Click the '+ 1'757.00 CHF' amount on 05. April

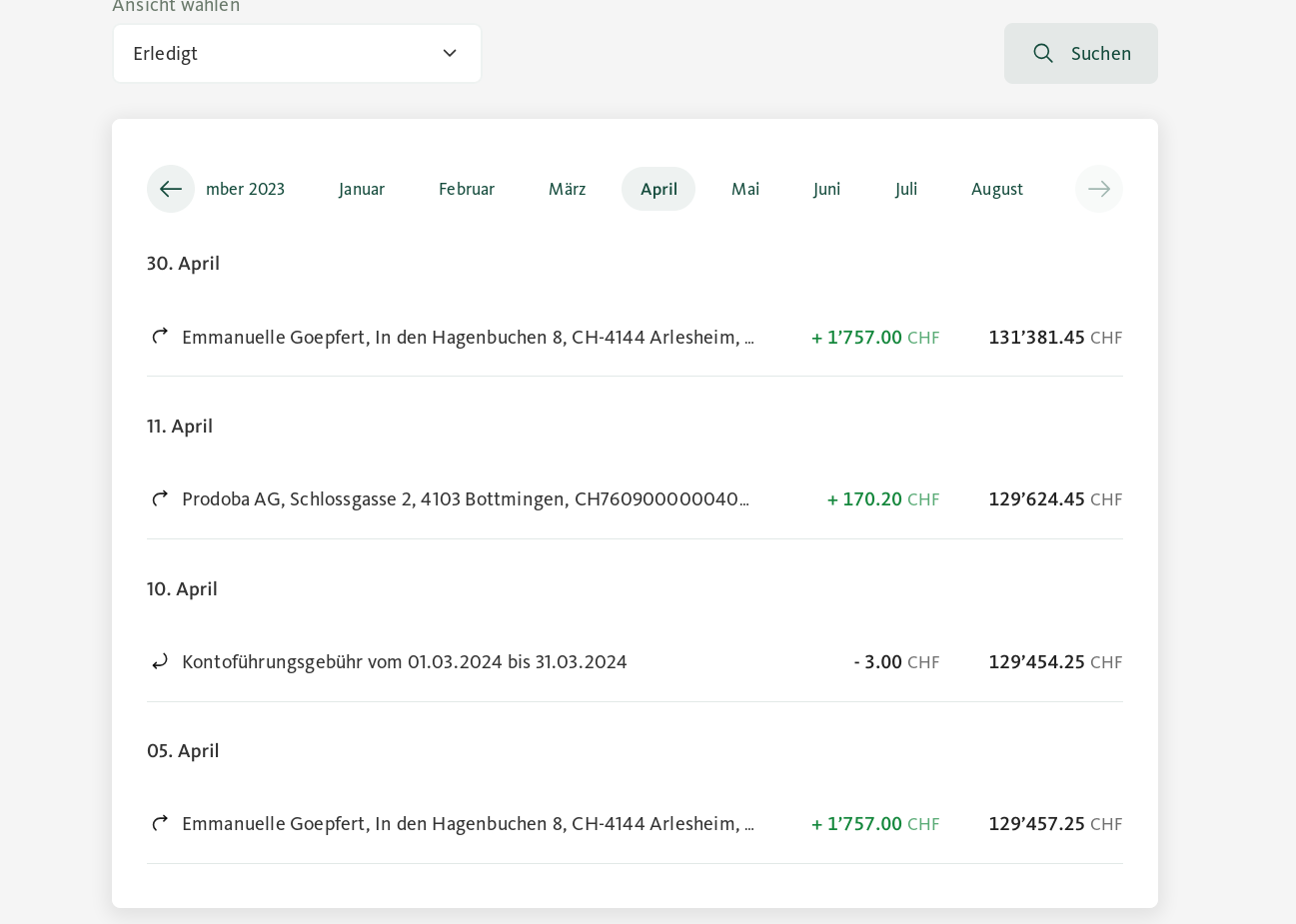click(x=875, y=824)
